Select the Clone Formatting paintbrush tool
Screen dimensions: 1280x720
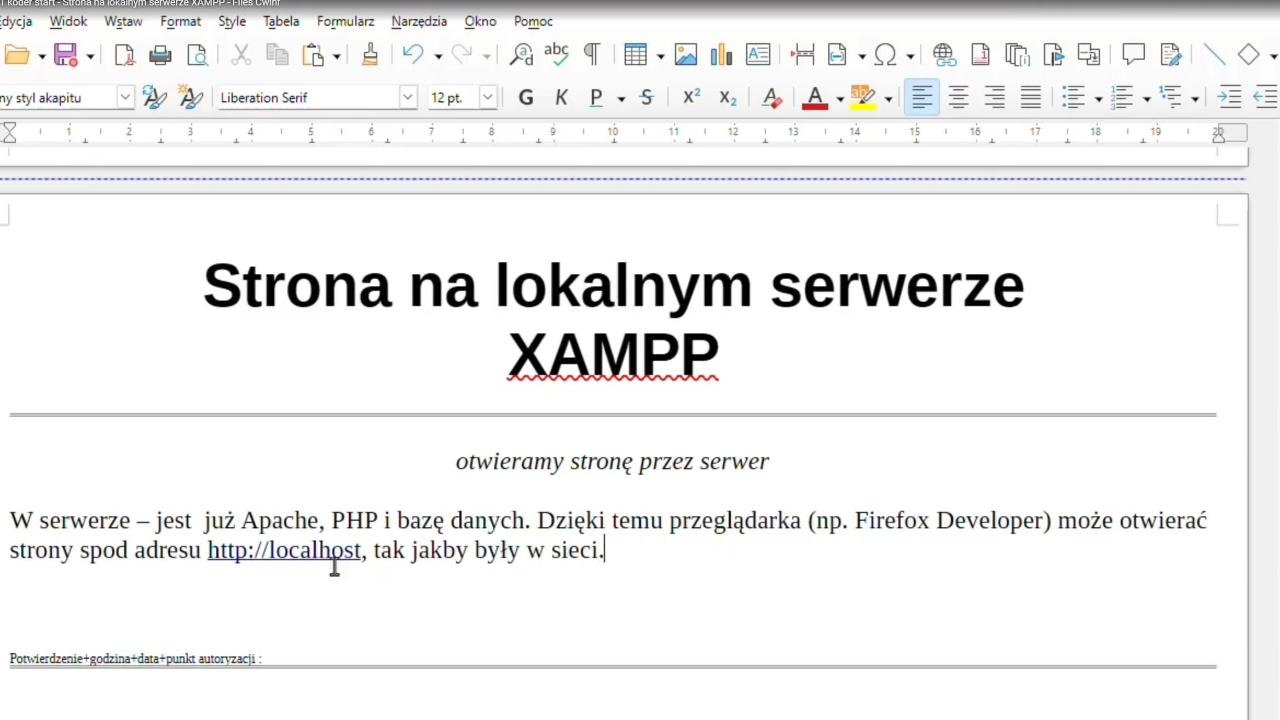[x=370, y=55]
